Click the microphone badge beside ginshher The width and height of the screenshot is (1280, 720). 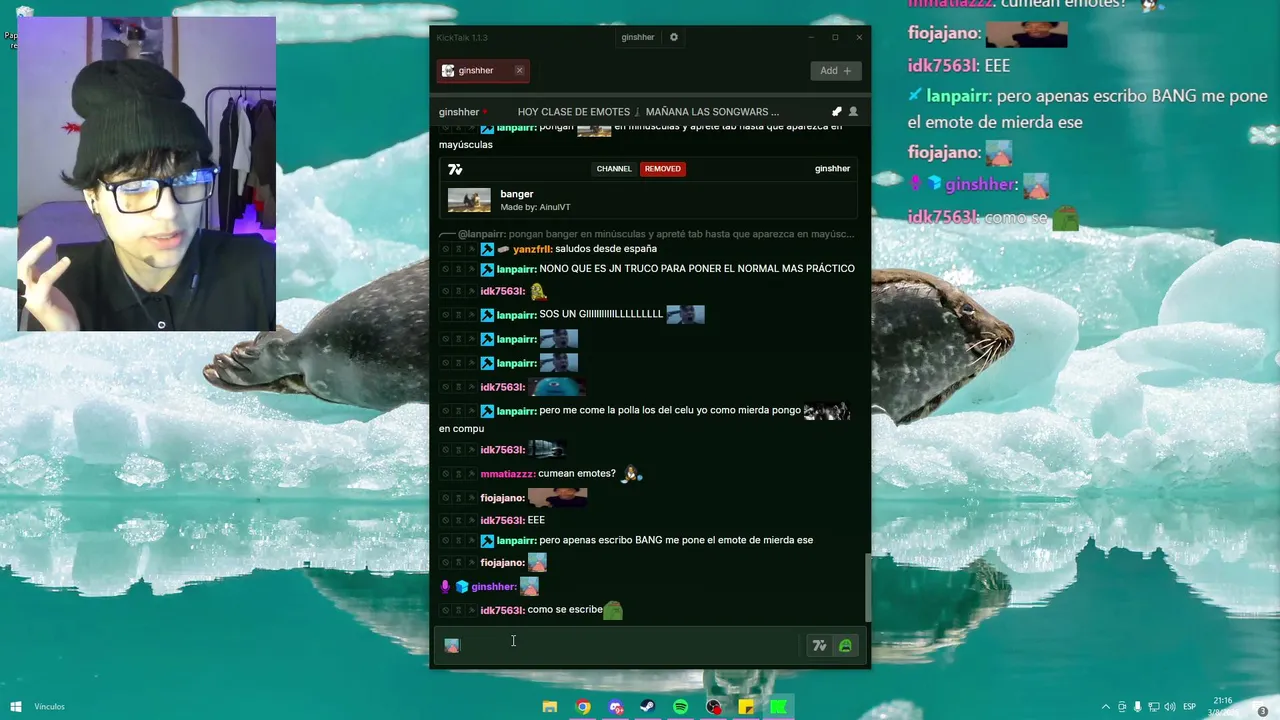point(445,587)
